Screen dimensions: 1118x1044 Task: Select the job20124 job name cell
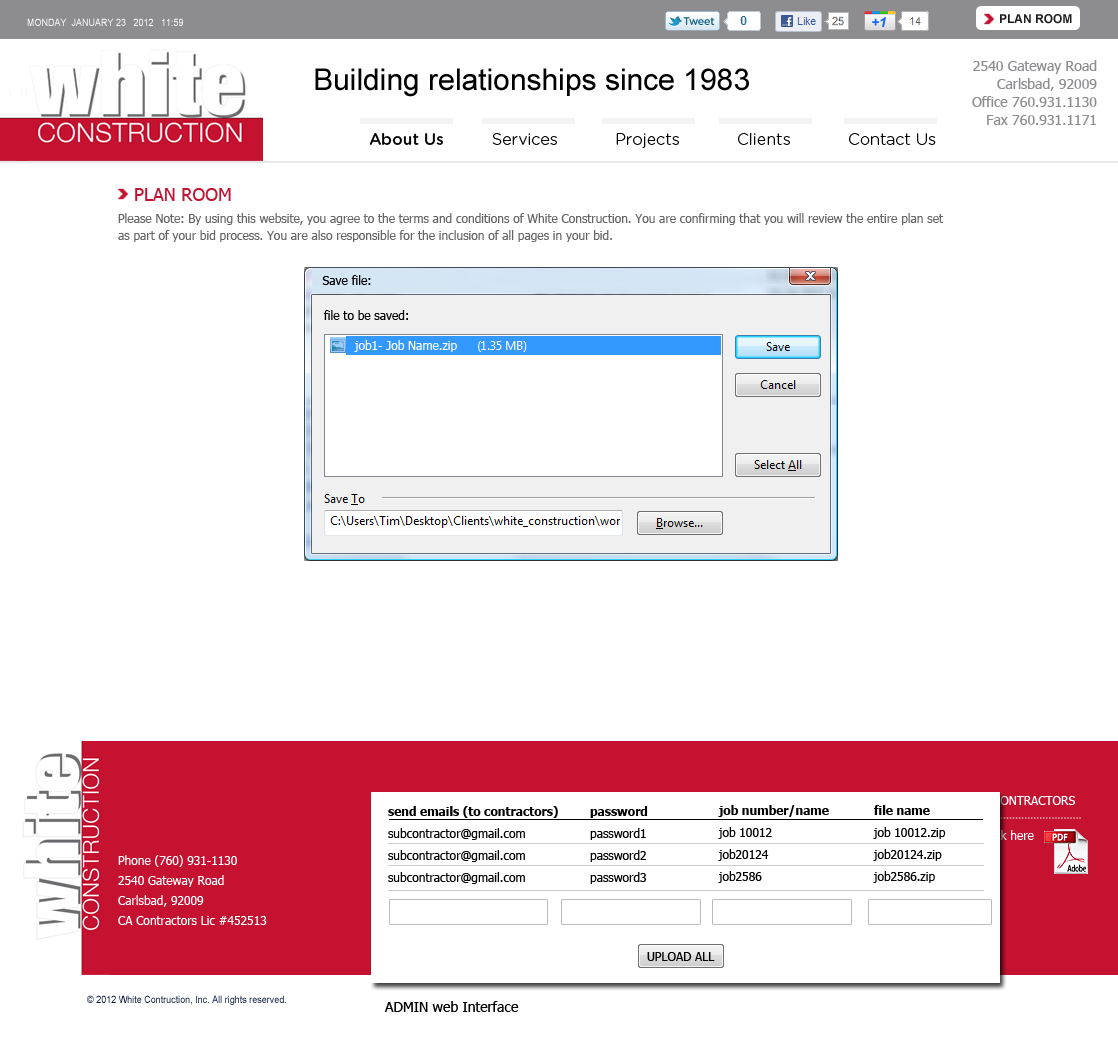click(x=743, y=855)
